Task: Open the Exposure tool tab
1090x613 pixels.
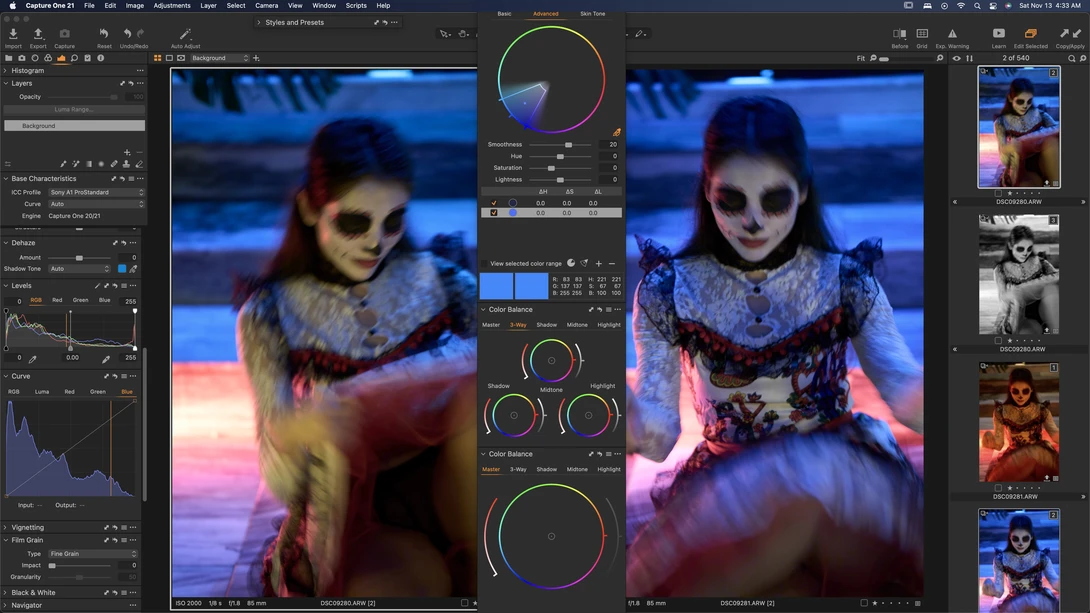Action: (61, 58)
